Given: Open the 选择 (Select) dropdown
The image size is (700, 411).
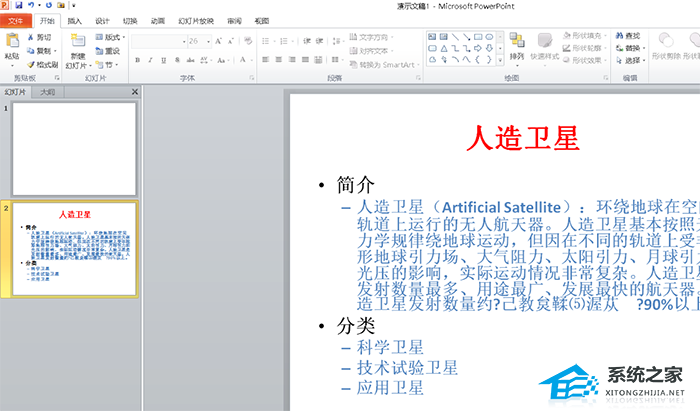Looking at the screenshot, I should (630, 60).
